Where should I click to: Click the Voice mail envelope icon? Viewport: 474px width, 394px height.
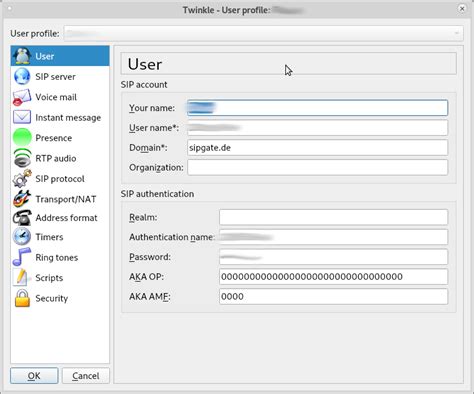(x=22, y=97)
